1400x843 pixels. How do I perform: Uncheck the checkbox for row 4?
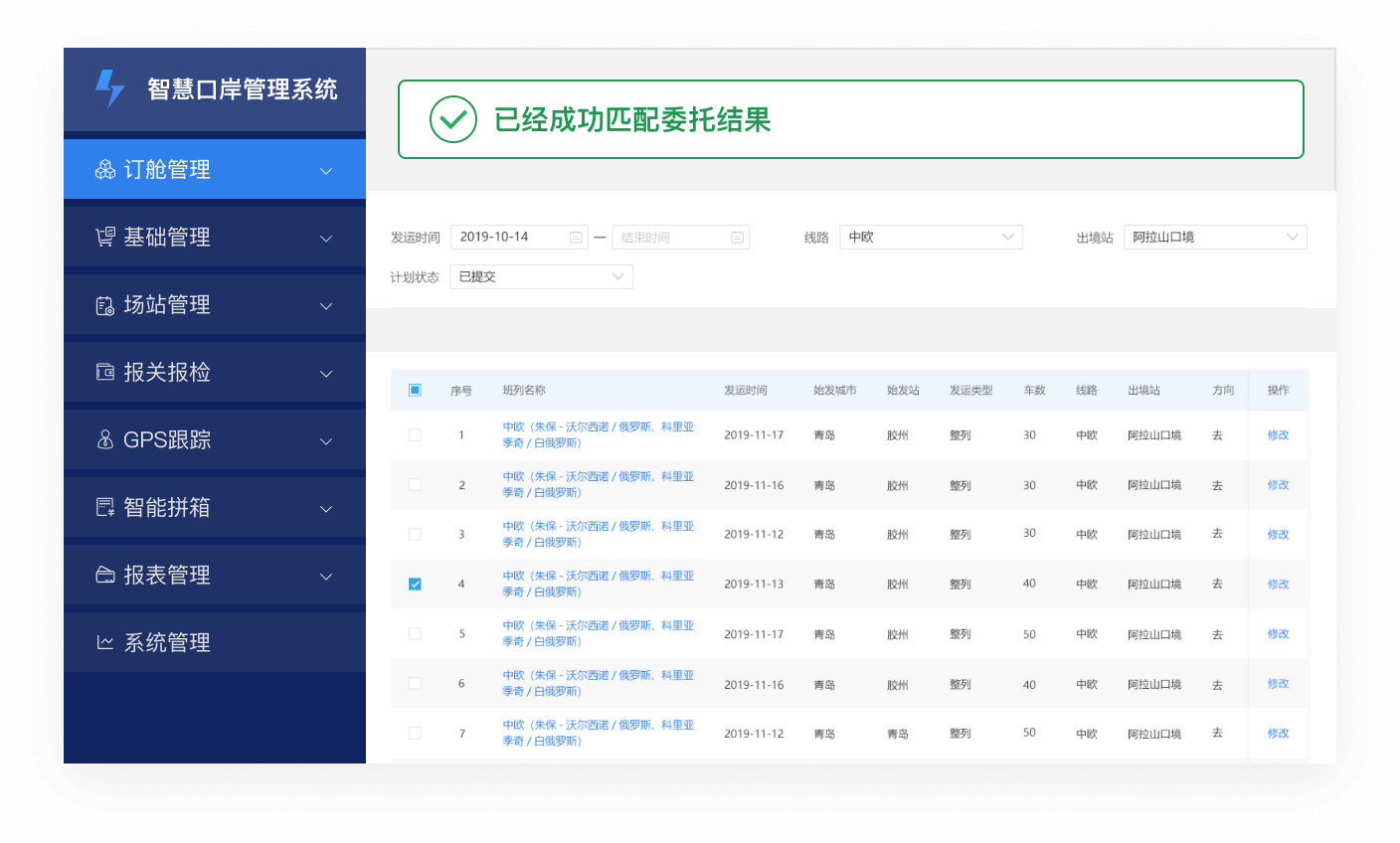415,584
